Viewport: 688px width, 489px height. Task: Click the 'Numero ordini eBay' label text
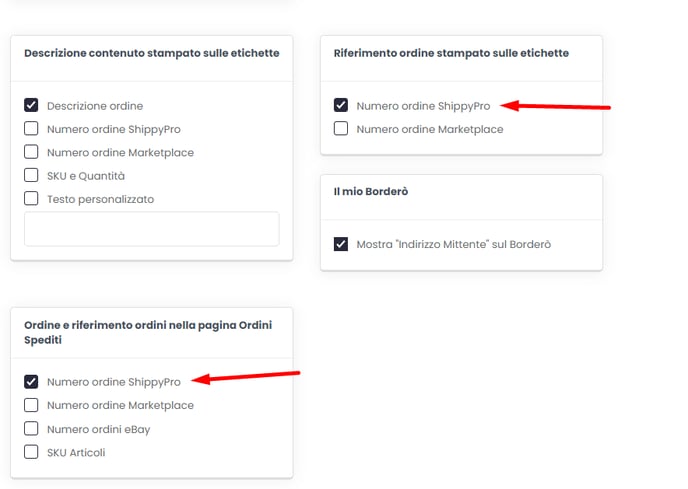pos(99,429)
